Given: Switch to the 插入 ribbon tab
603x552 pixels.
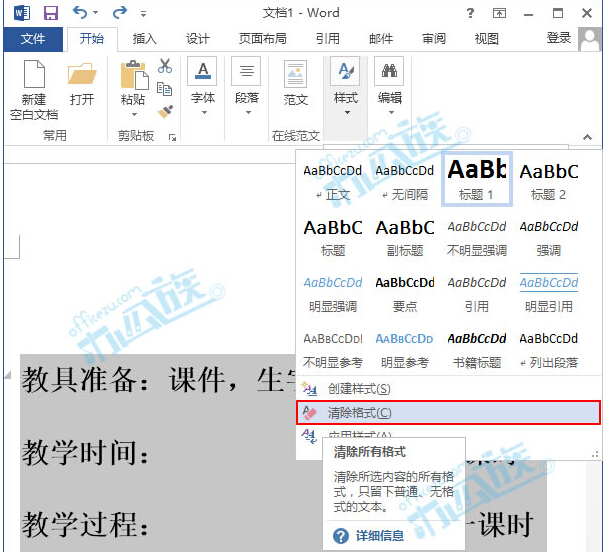Looking at the screenshot, I should [x=145, y=39].
